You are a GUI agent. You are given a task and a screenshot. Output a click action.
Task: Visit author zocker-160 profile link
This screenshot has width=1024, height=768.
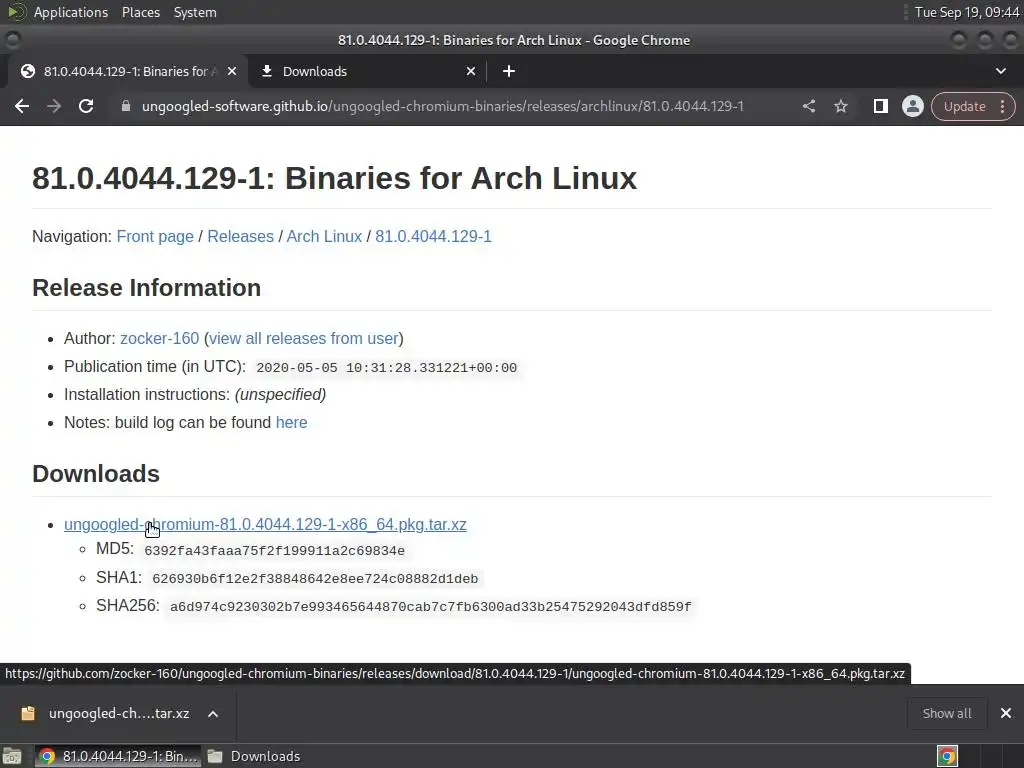tap(159, 338)
